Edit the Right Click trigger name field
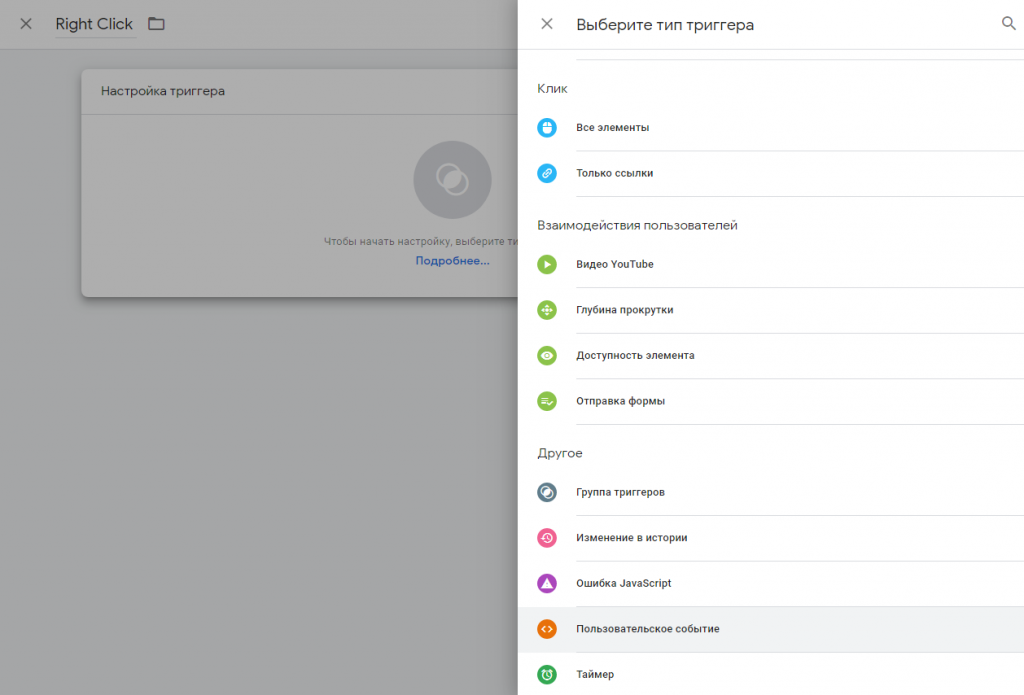Screen dimensions: 1024x695 pyautogui.click(x=94, y=25)
